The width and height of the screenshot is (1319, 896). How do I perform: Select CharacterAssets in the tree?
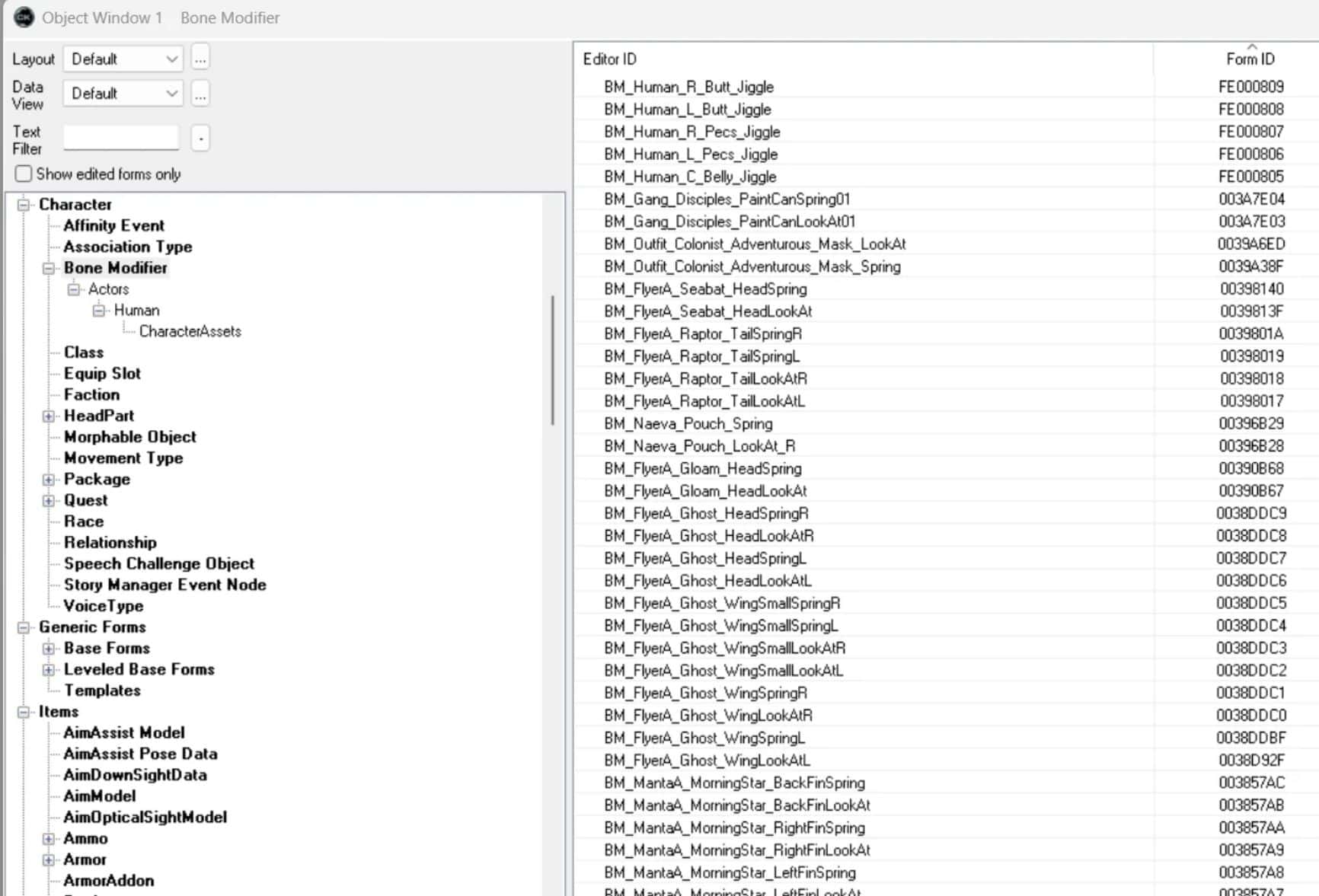click(190, 331)
